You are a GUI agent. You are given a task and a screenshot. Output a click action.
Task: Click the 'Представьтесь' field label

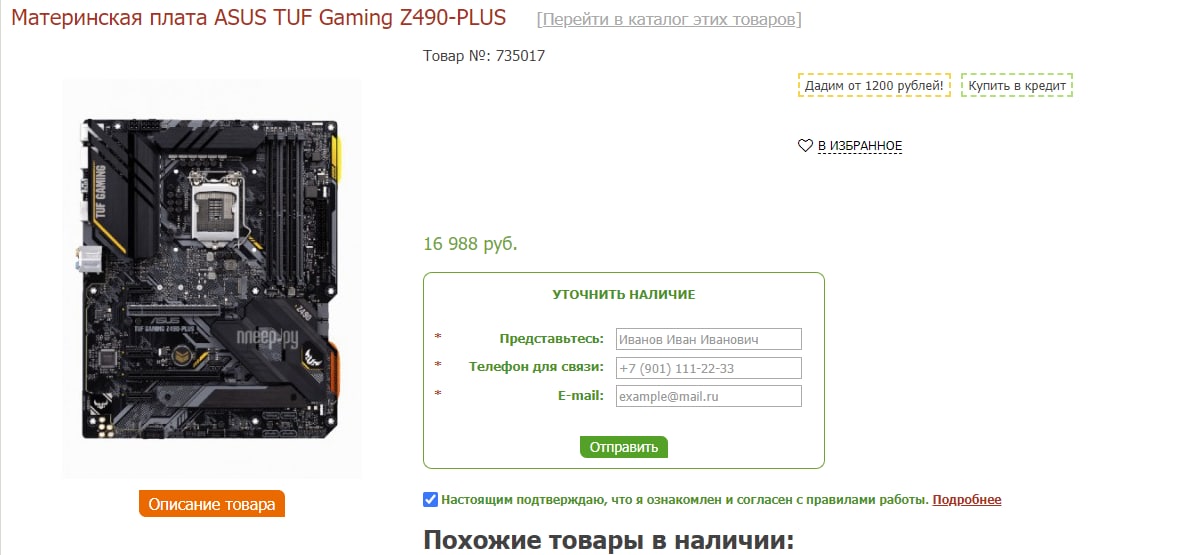(552, 339)
